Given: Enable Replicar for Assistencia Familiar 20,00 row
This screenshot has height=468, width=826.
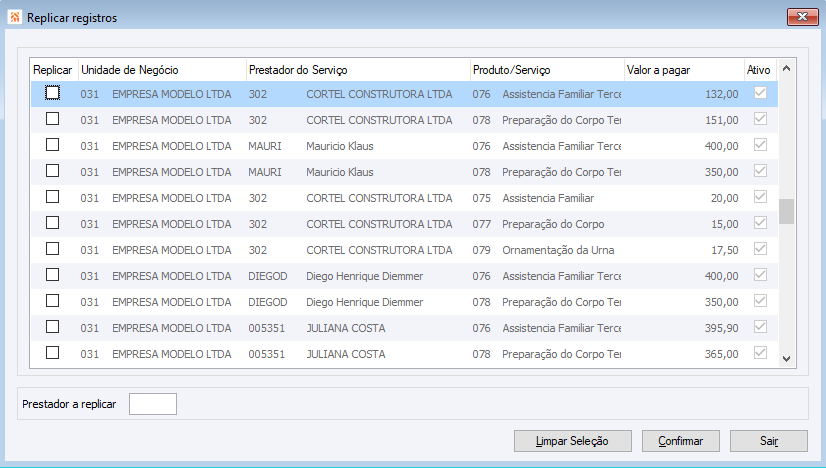Looking at the screenshot, I should (x=52, y=197).
